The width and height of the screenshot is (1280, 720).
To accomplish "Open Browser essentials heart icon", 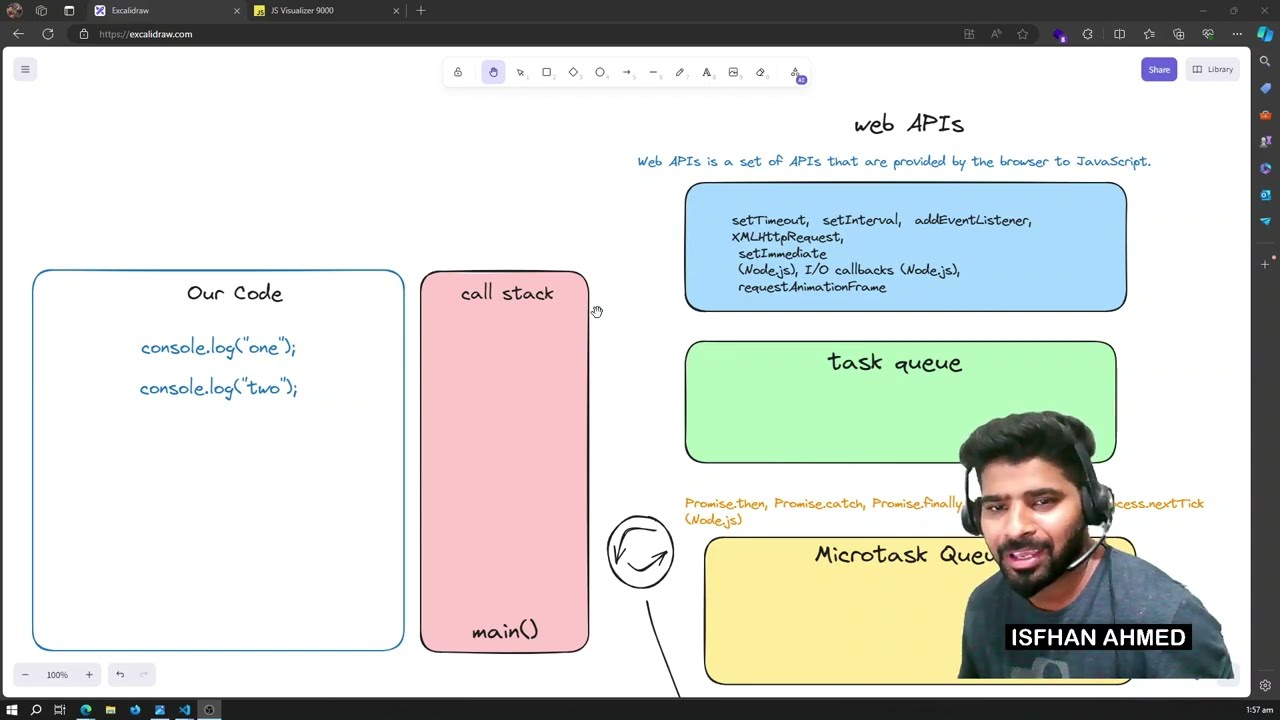I will pos(1208,34).
